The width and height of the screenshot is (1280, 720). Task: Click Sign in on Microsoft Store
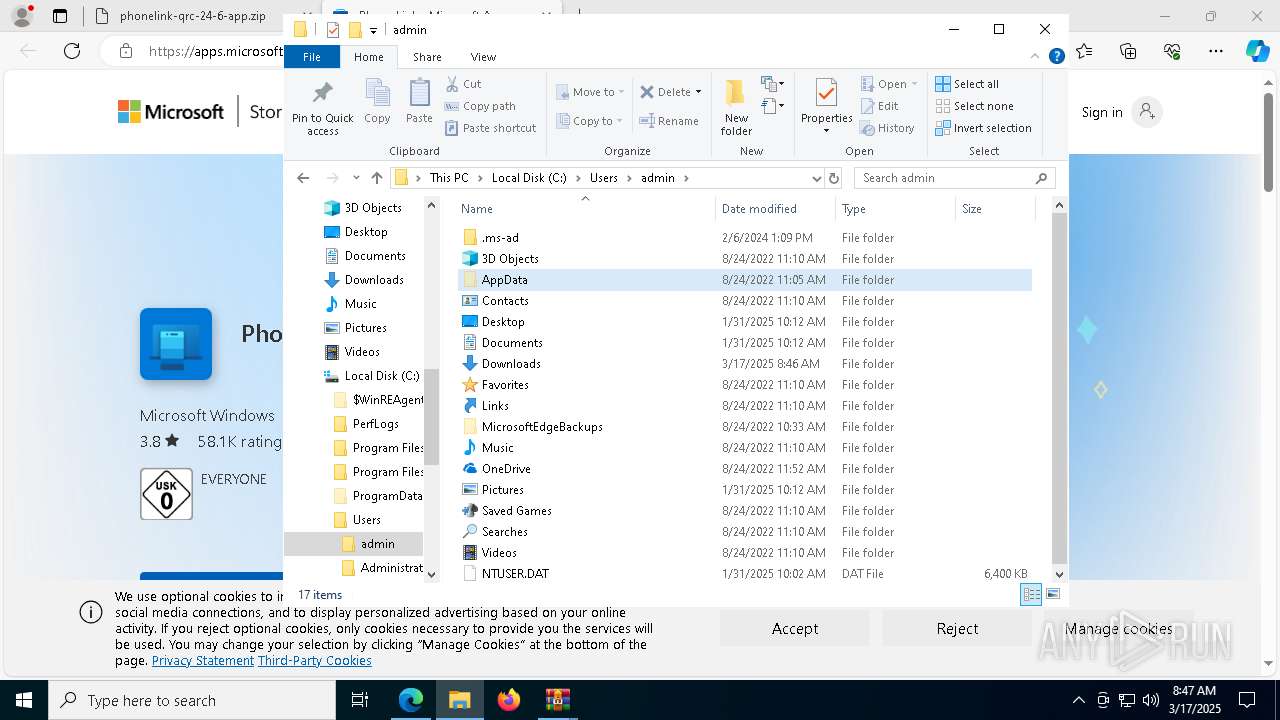(x=1102, y=112)
